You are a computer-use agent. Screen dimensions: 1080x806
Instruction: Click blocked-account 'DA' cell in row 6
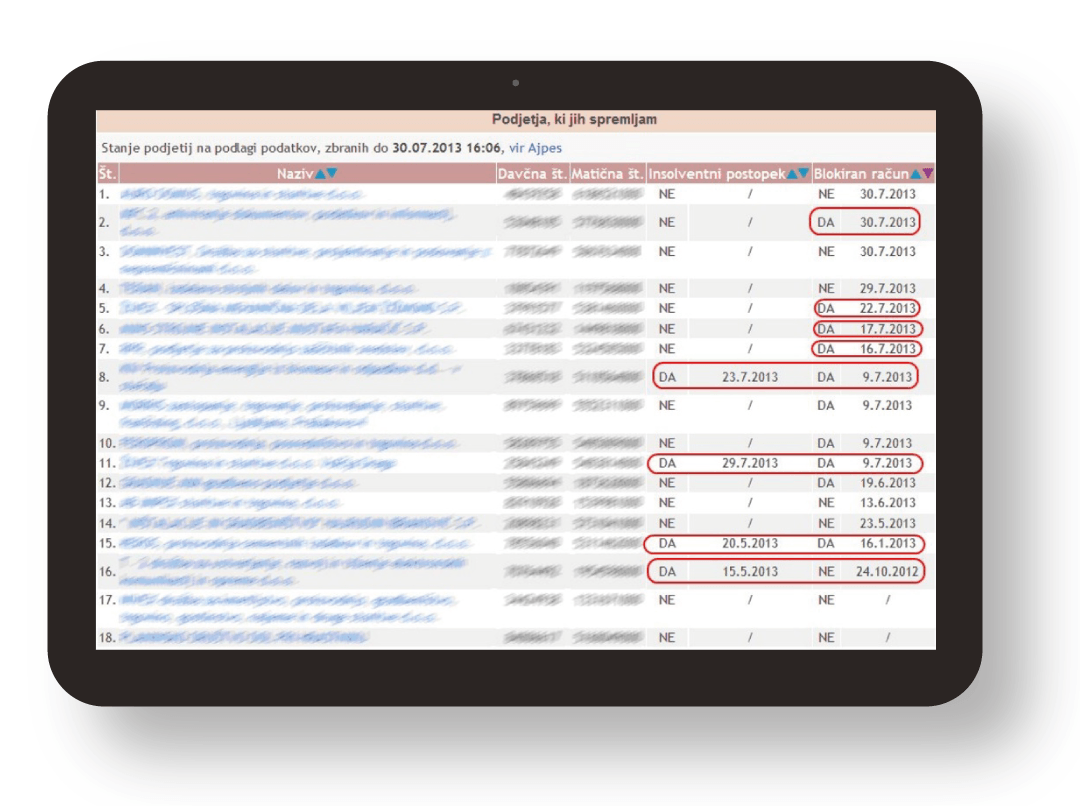coord(826,329)
